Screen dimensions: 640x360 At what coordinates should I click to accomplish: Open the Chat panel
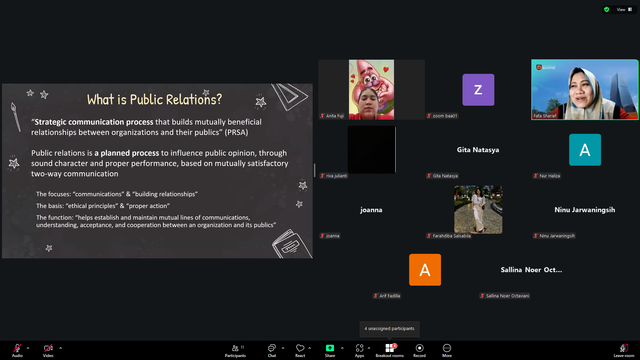point(272,350)
